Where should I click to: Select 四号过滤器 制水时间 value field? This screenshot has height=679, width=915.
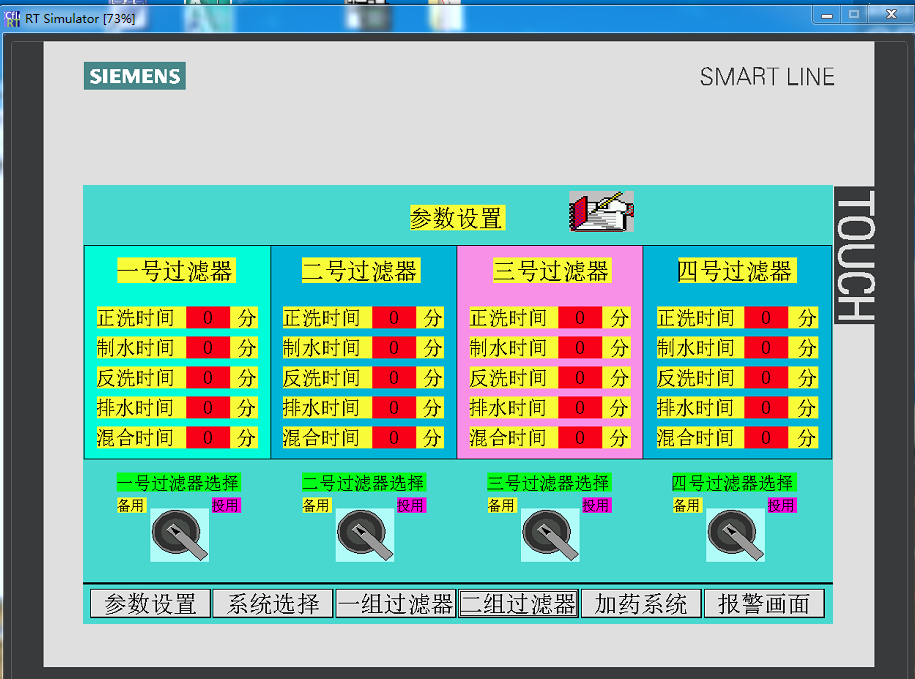coord(766,348)
